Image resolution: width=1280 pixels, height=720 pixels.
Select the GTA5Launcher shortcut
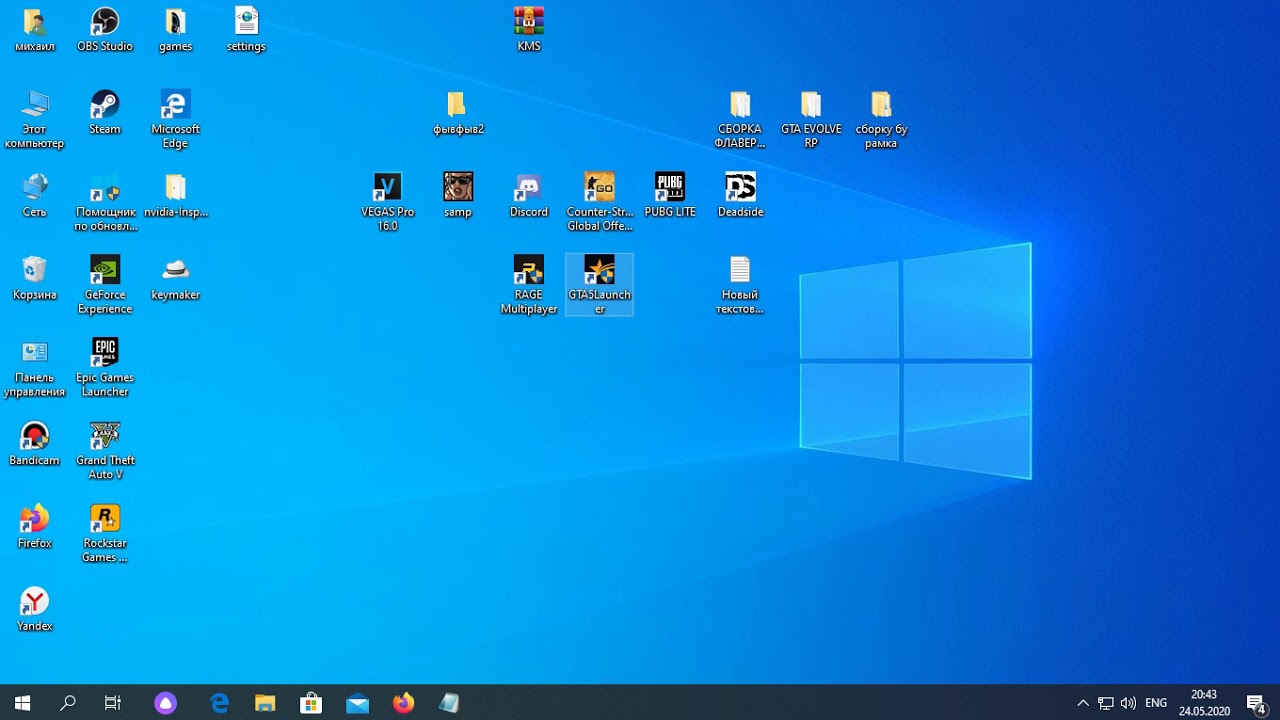click(599, 286)
